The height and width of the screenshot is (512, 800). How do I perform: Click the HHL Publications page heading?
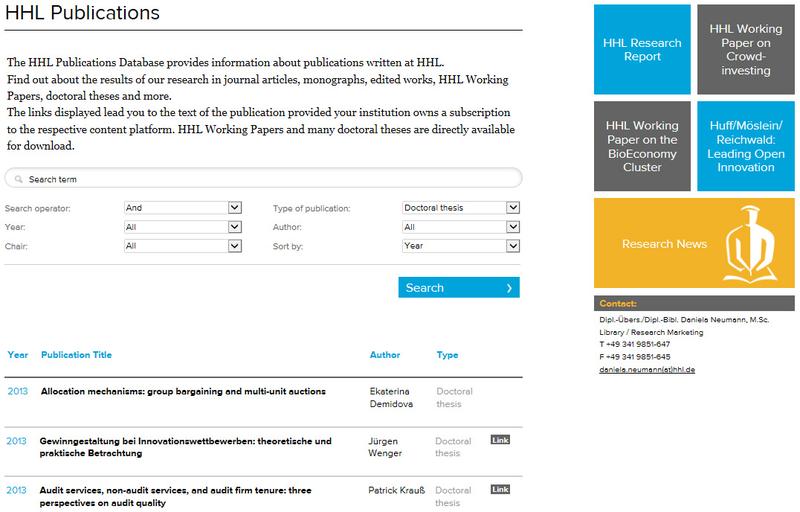(83, 13)
